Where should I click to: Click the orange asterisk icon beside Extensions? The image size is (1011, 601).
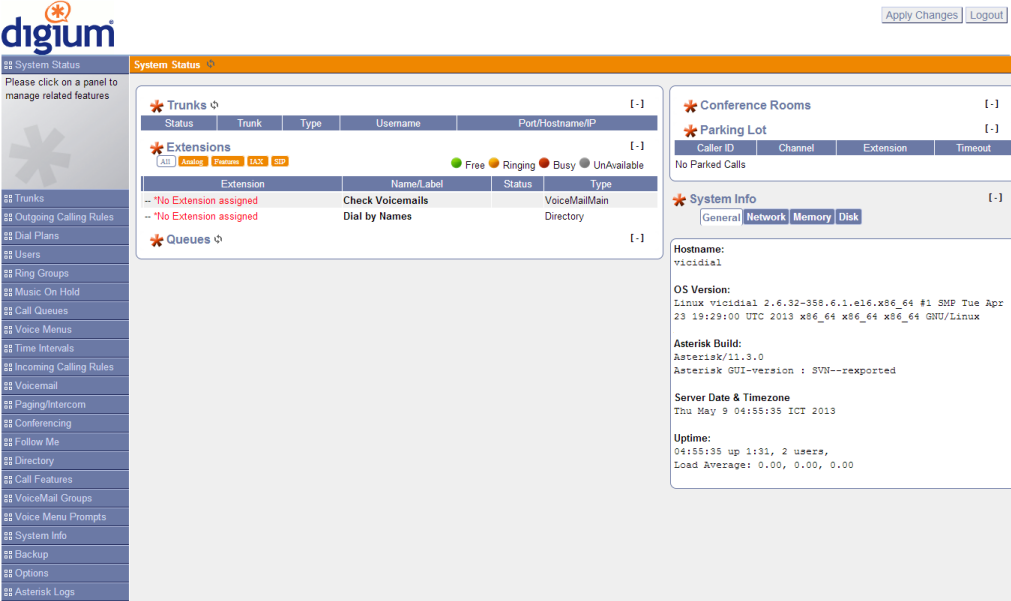(157, 148)
